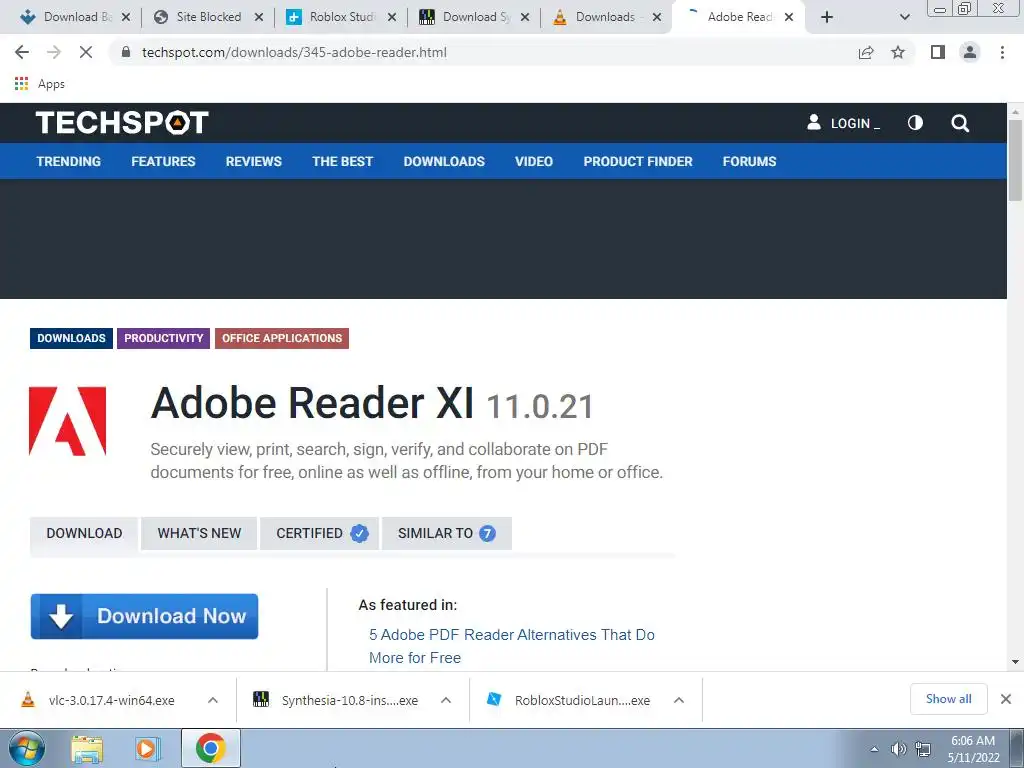Click the OFFICE APPLICATIONS tag

coord(281,338)
